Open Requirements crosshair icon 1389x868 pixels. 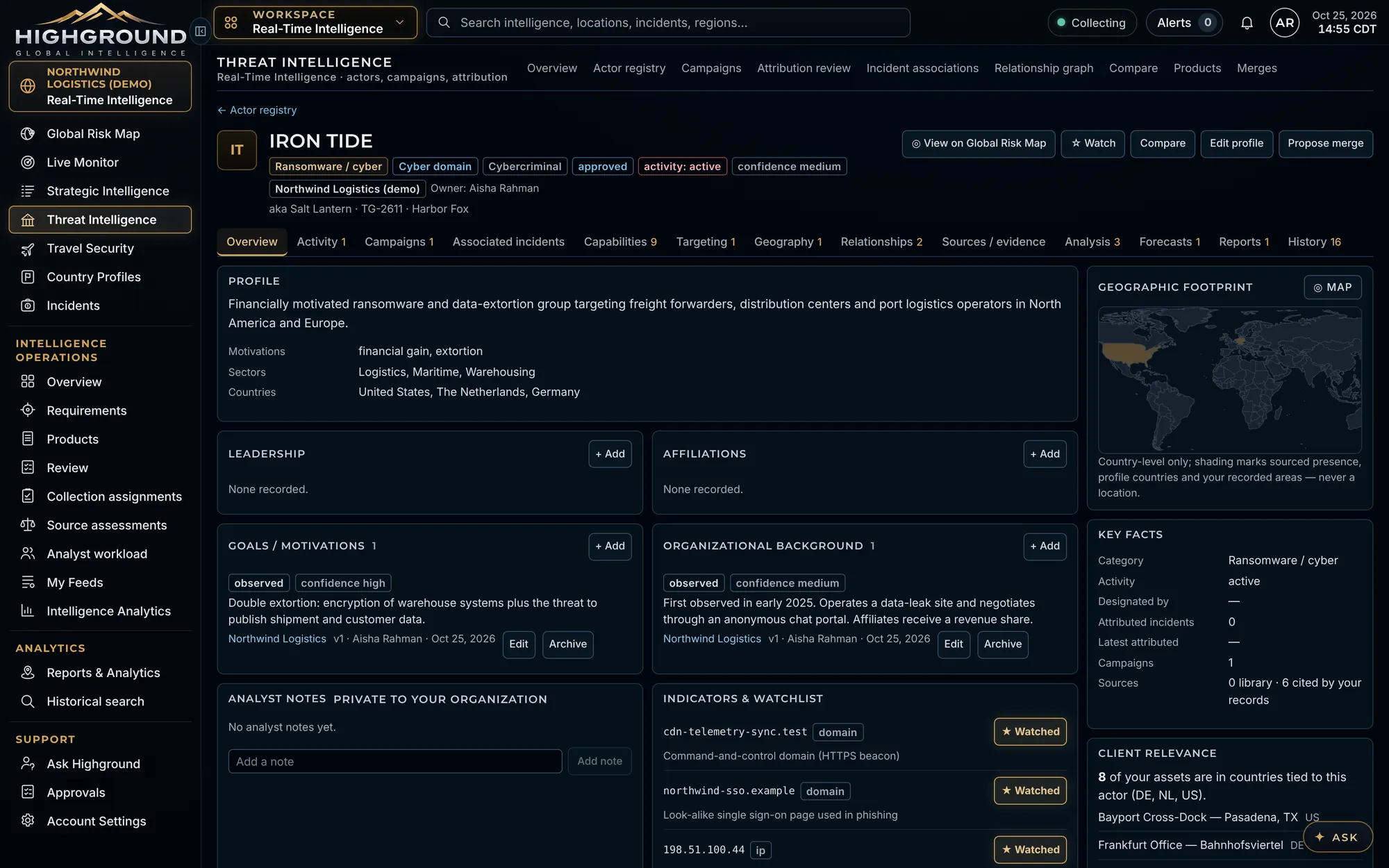28,410
